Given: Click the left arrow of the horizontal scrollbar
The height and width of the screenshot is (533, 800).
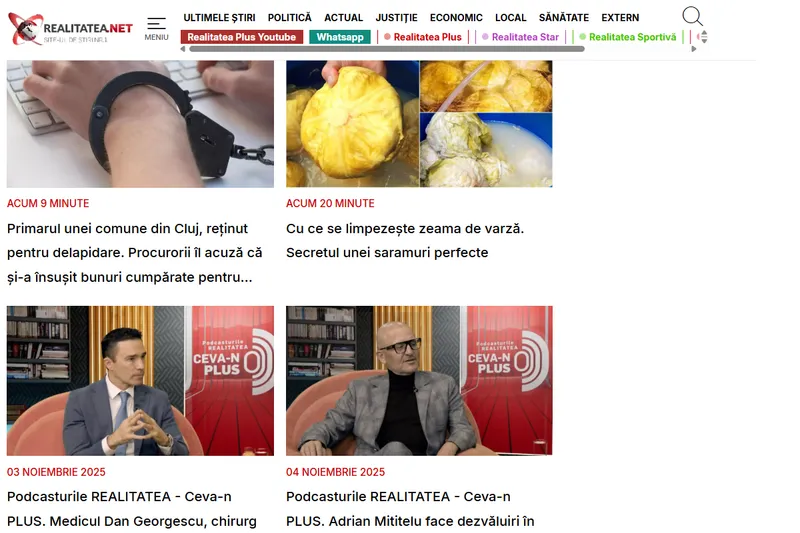Looking at the screenshot, I should point(183,49).
